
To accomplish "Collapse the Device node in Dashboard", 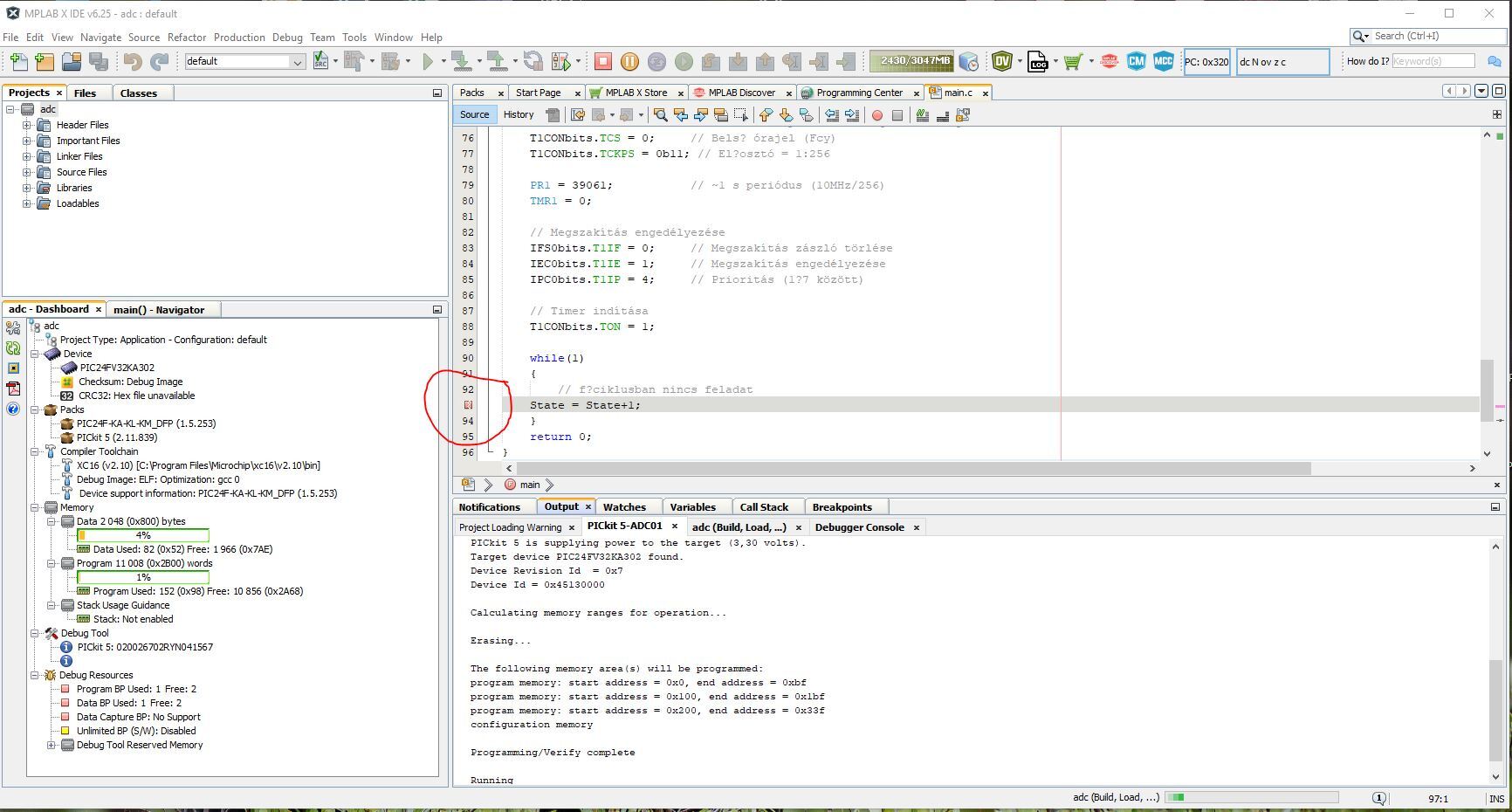I will [35, 354].
